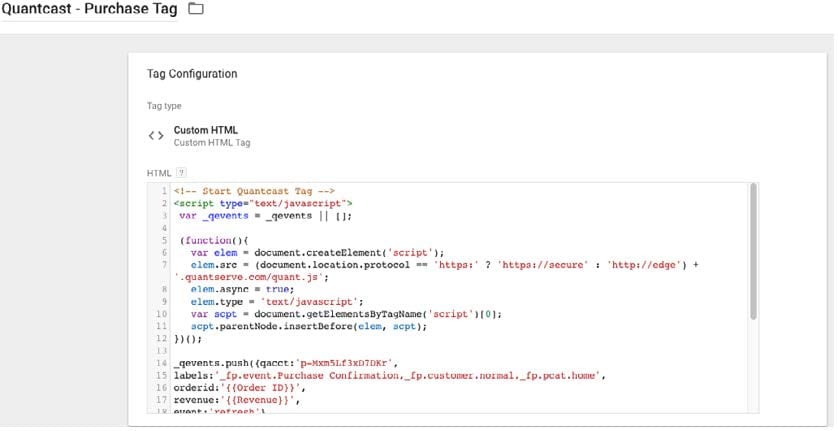Click the '})();' closing line
The height and width of the screenshot is (431, 838).
[x=188, y=338]
